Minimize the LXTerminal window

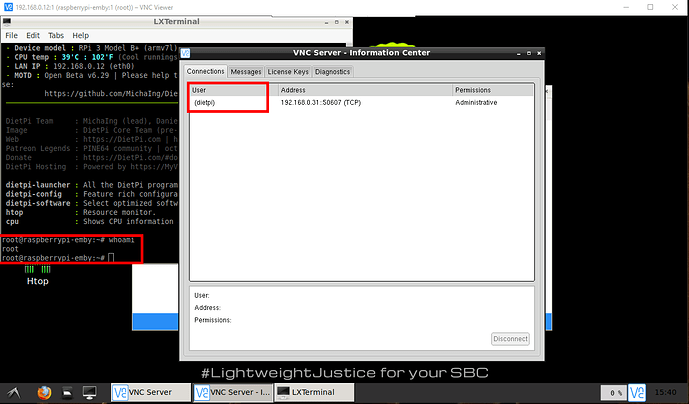click(x=326, y=22)
